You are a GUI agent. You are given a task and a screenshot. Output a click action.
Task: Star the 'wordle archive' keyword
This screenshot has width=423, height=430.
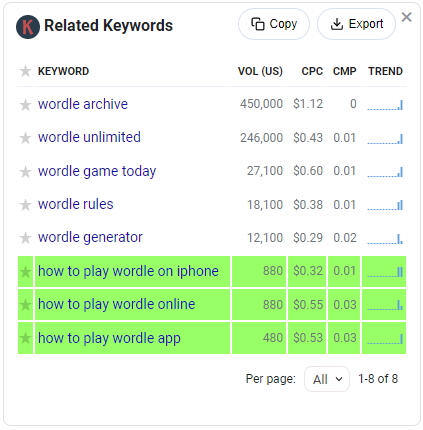click(x=25, y=105)
